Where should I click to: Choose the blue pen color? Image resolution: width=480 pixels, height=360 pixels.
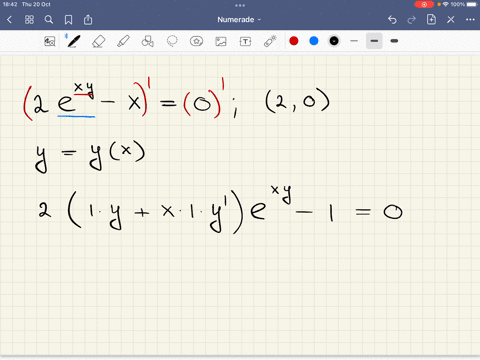(314, 41)
